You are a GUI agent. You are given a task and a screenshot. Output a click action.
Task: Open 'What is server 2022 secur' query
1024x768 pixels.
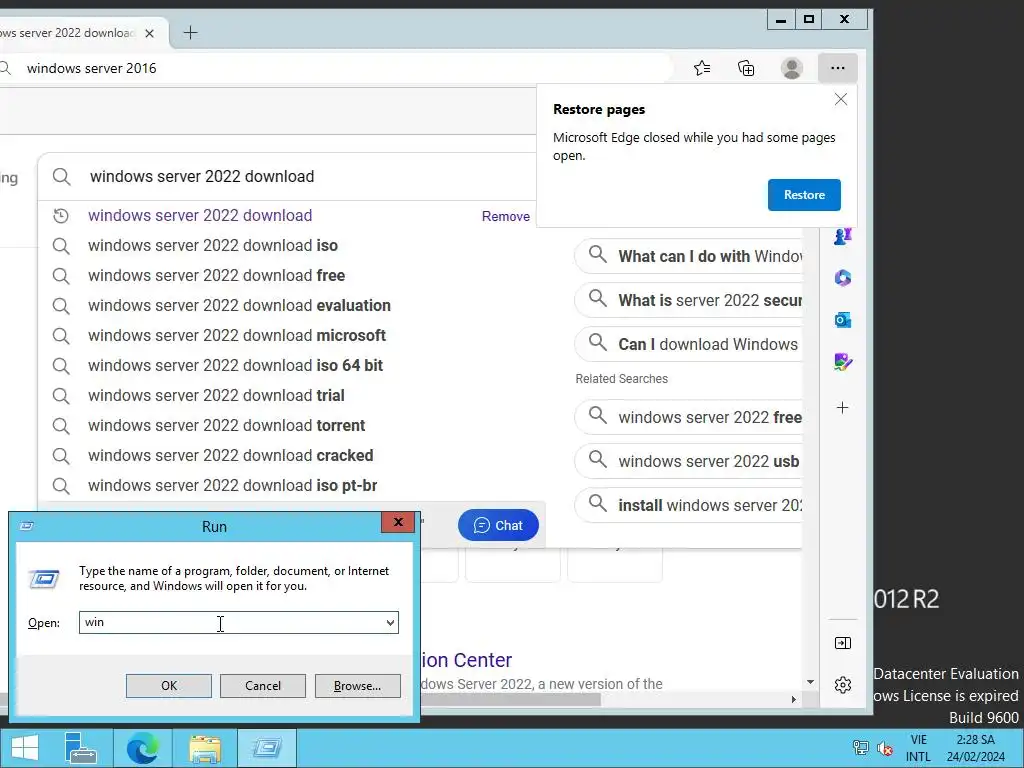[x=689, y=300]
